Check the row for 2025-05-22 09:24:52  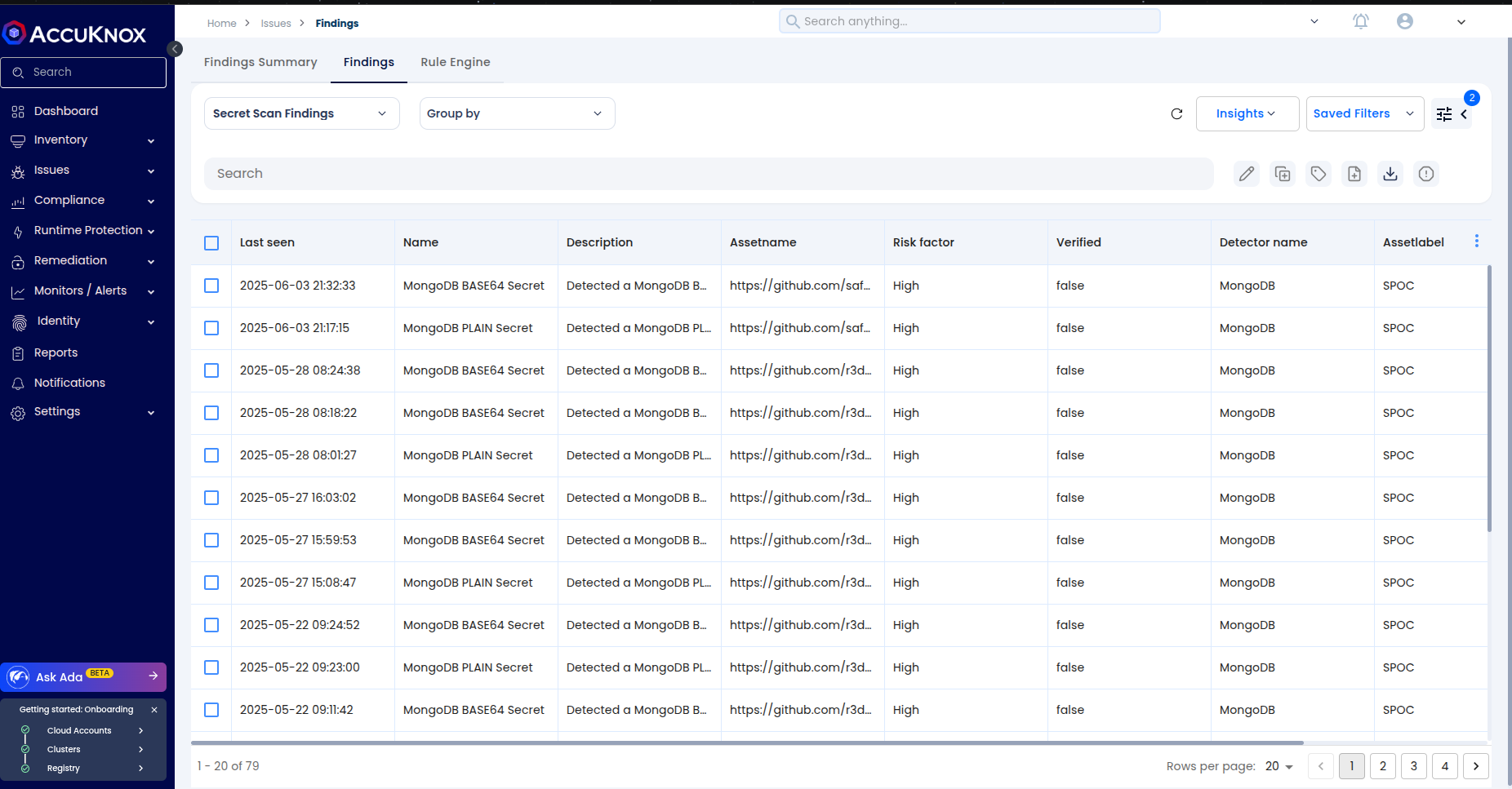211,625
